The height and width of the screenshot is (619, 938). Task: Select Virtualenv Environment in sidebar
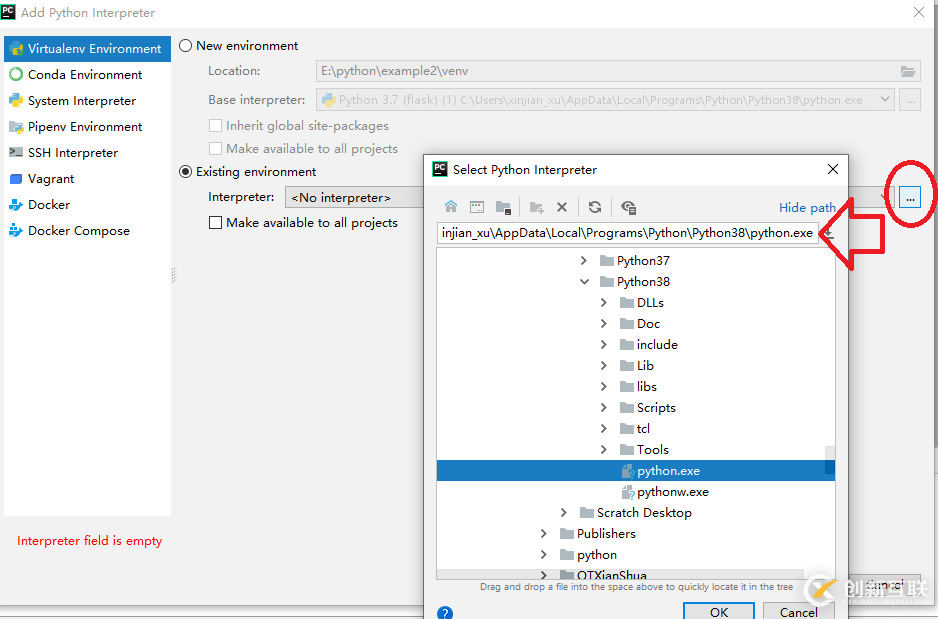pyautogui.click(x=87, y=48)
